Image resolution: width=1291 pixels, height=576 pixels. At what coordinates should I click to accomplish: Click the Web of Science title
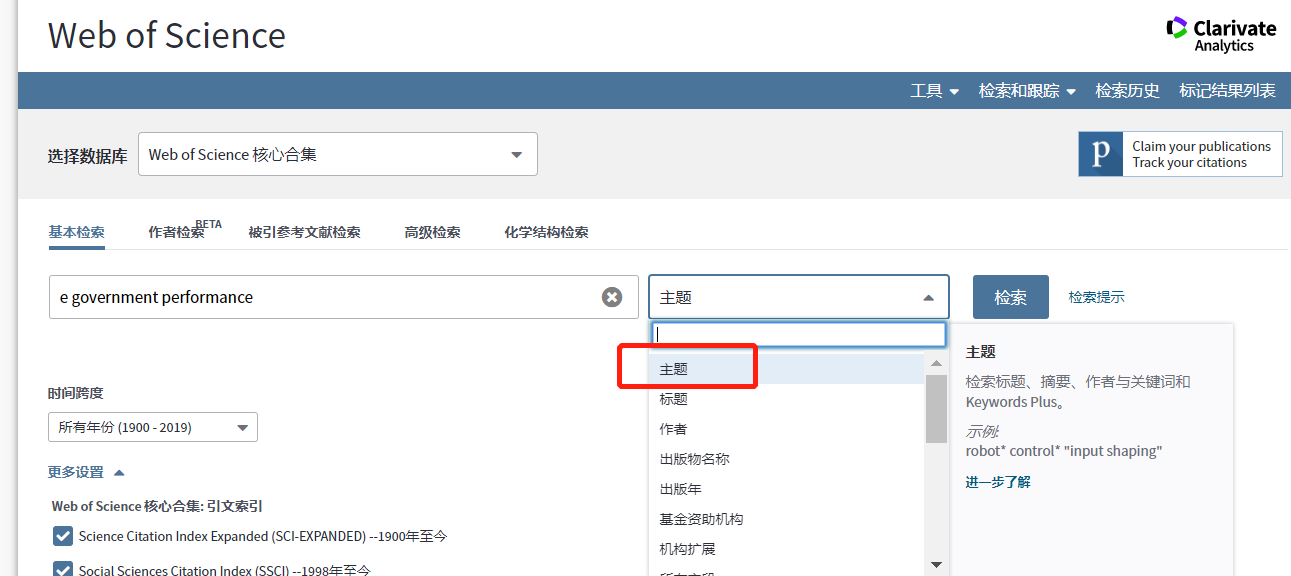pos(167,35)
